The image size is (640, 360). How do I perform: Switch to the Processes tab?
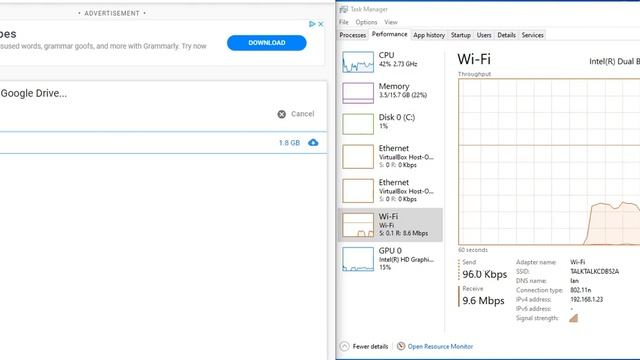click(353, 35)
